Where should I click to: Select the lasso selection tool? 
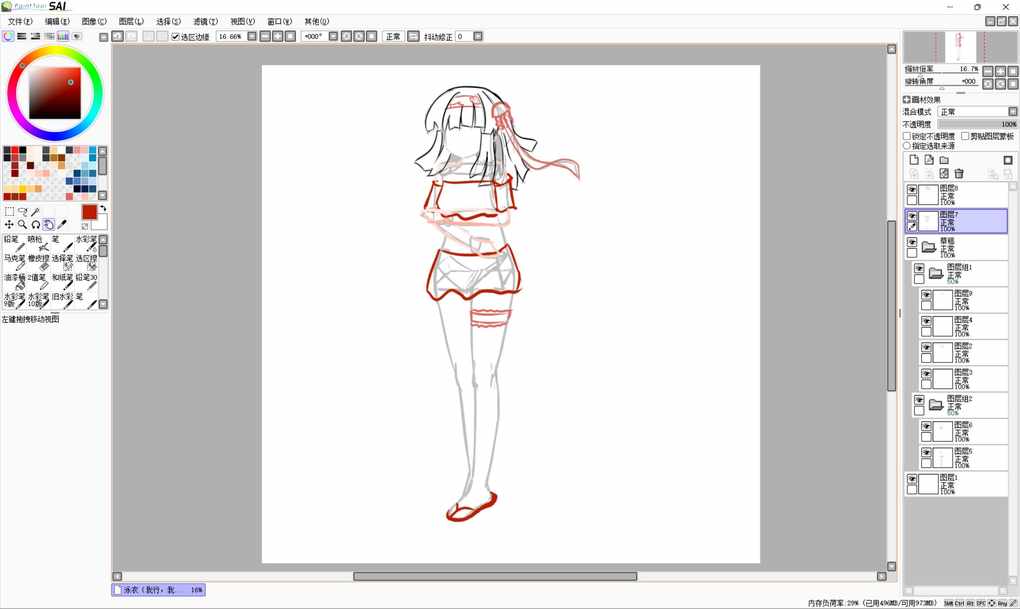click(x=23, y=211)
